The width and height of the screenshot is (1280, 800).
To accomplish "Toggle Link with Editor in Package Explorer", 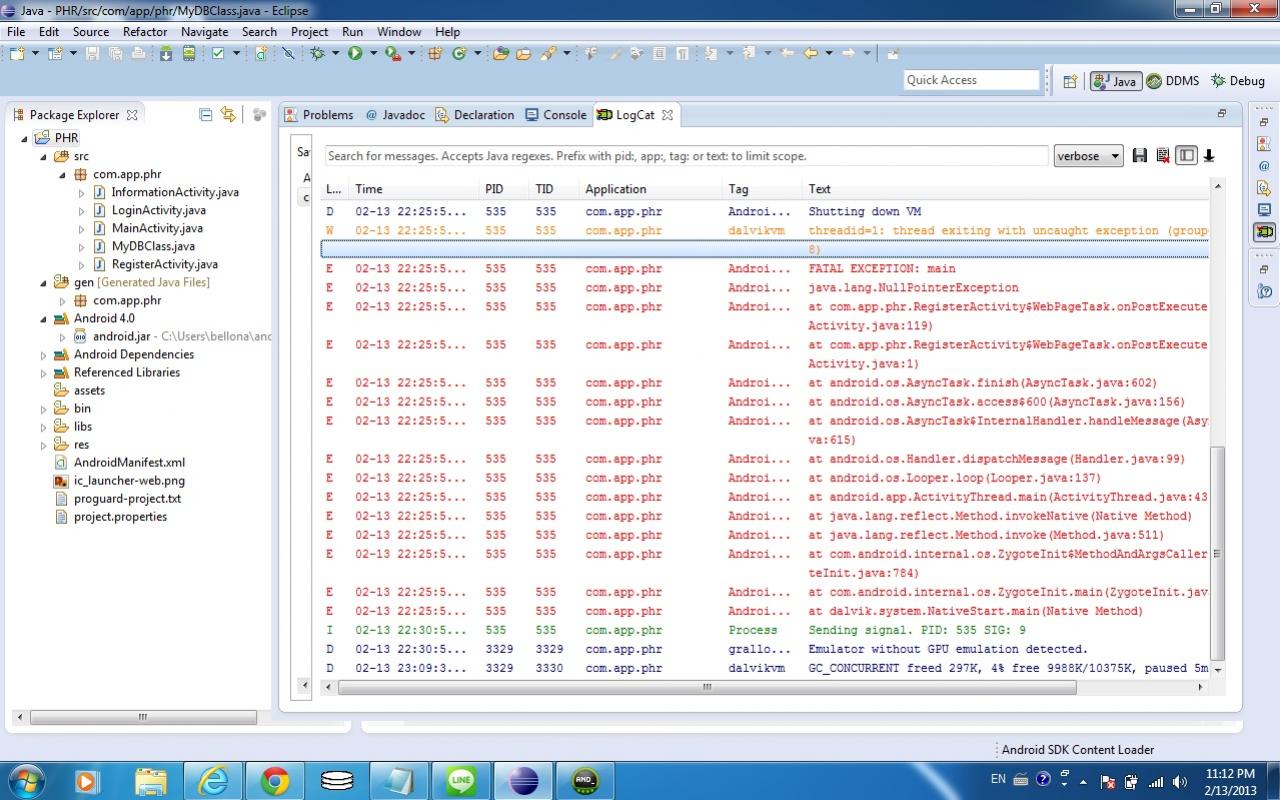I will (228, 115).
